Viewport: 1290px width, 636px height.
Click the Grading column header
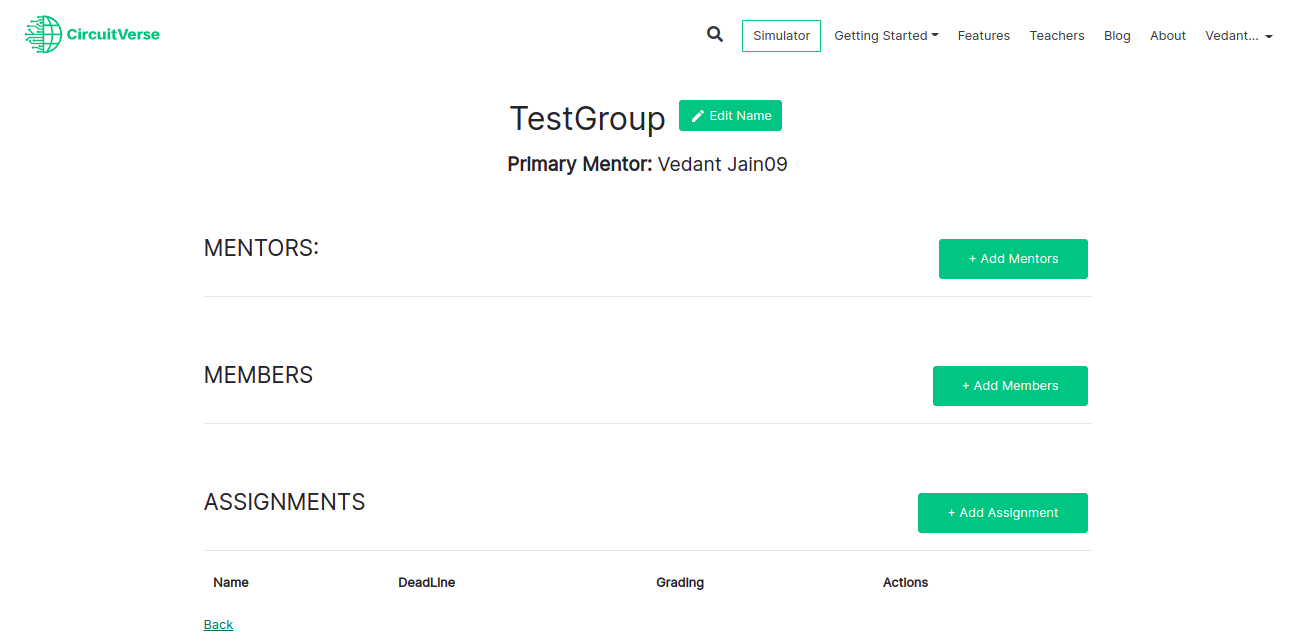680,583
